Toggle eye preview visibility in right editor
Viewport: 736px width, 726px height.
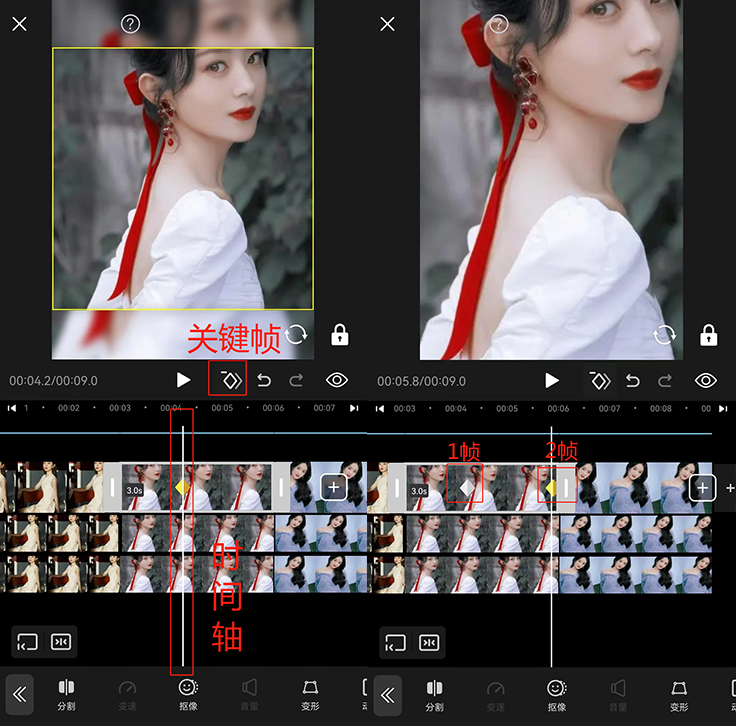[x=705, y=381]
